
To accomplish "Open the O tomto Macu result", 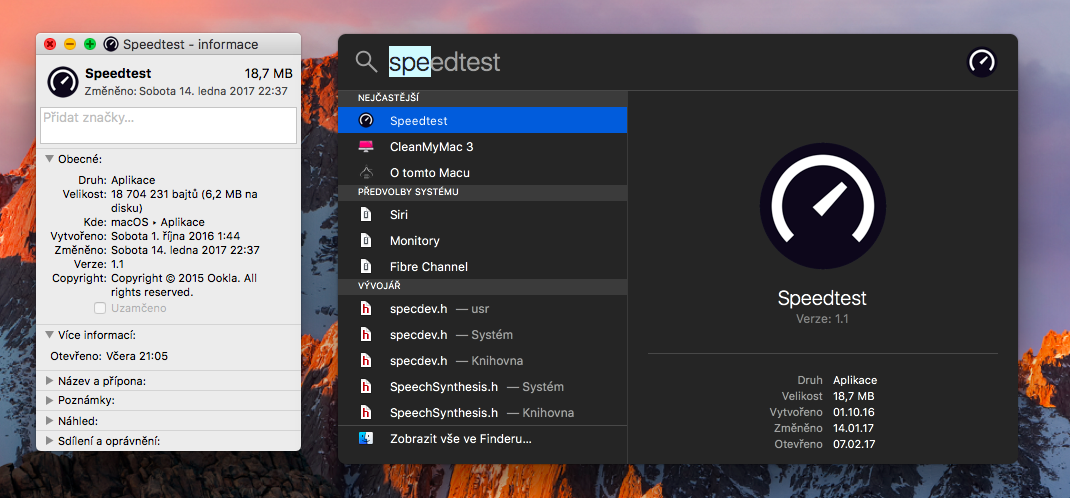I will (x=366, y=173).
